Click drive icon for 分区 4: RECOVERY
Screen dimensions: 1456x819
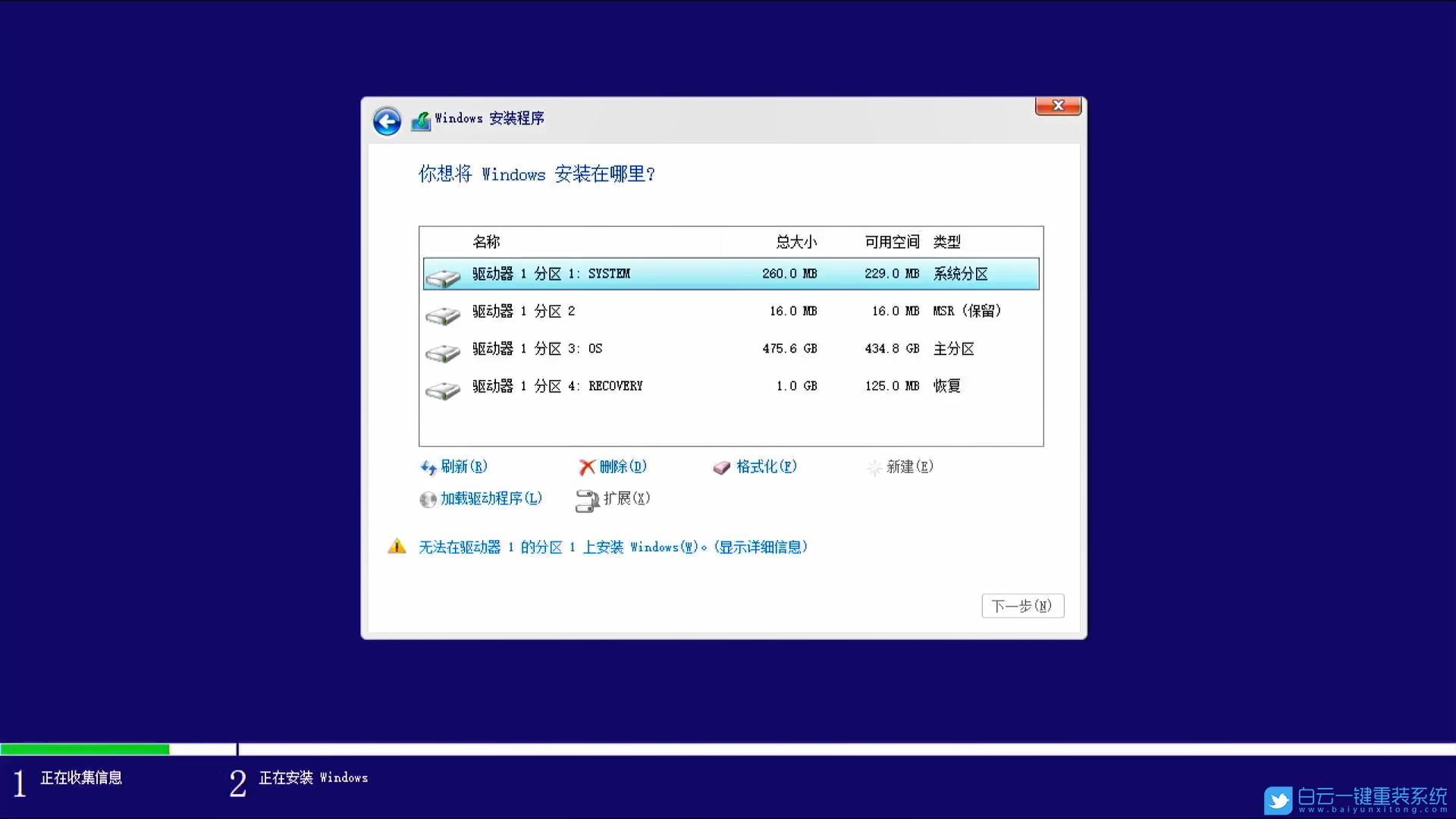click(443, 390)
